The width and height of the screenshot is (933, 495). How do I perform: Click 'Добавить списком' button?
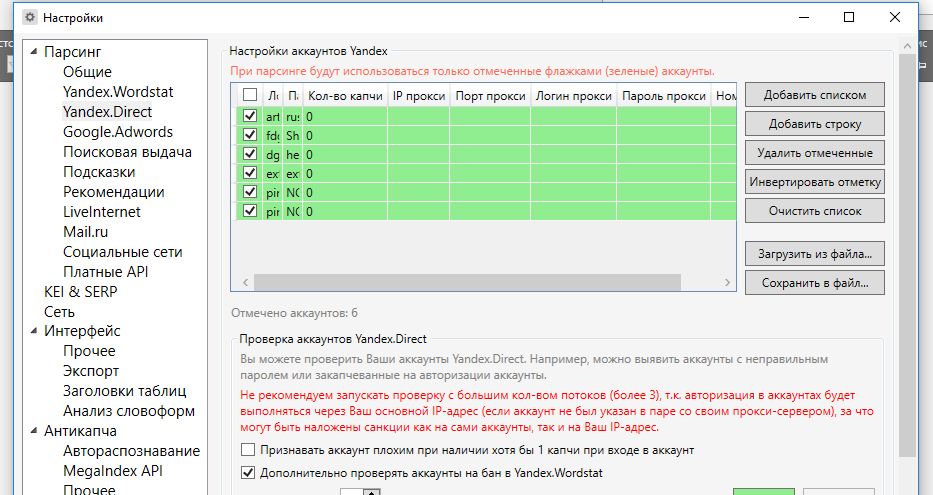click(815, 95)
